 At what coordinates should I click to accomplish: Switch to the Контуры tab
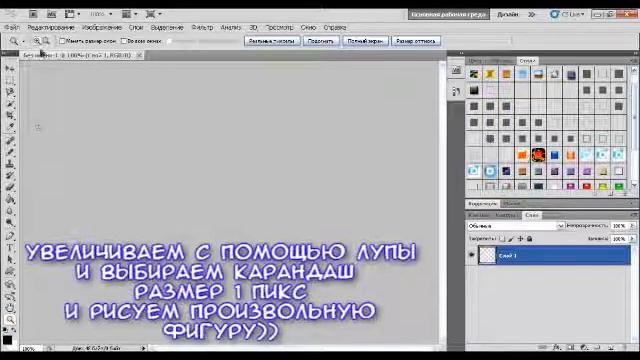507,215
